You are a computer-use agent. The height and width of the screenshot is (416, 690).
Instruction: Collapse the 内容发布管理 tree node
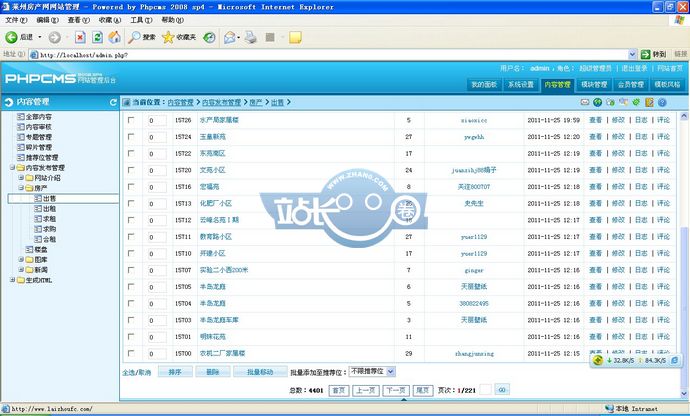coord(12,167)
